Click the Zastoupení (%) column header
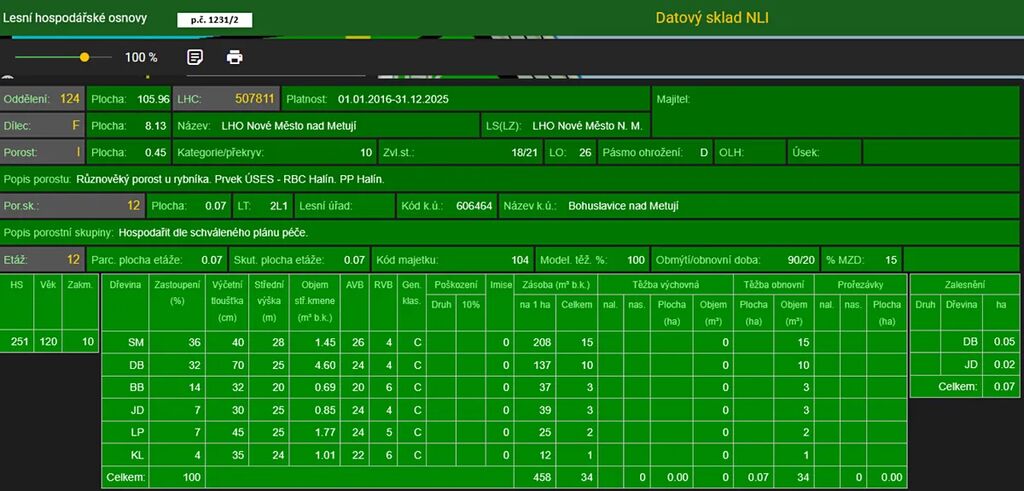 (178, 292)
